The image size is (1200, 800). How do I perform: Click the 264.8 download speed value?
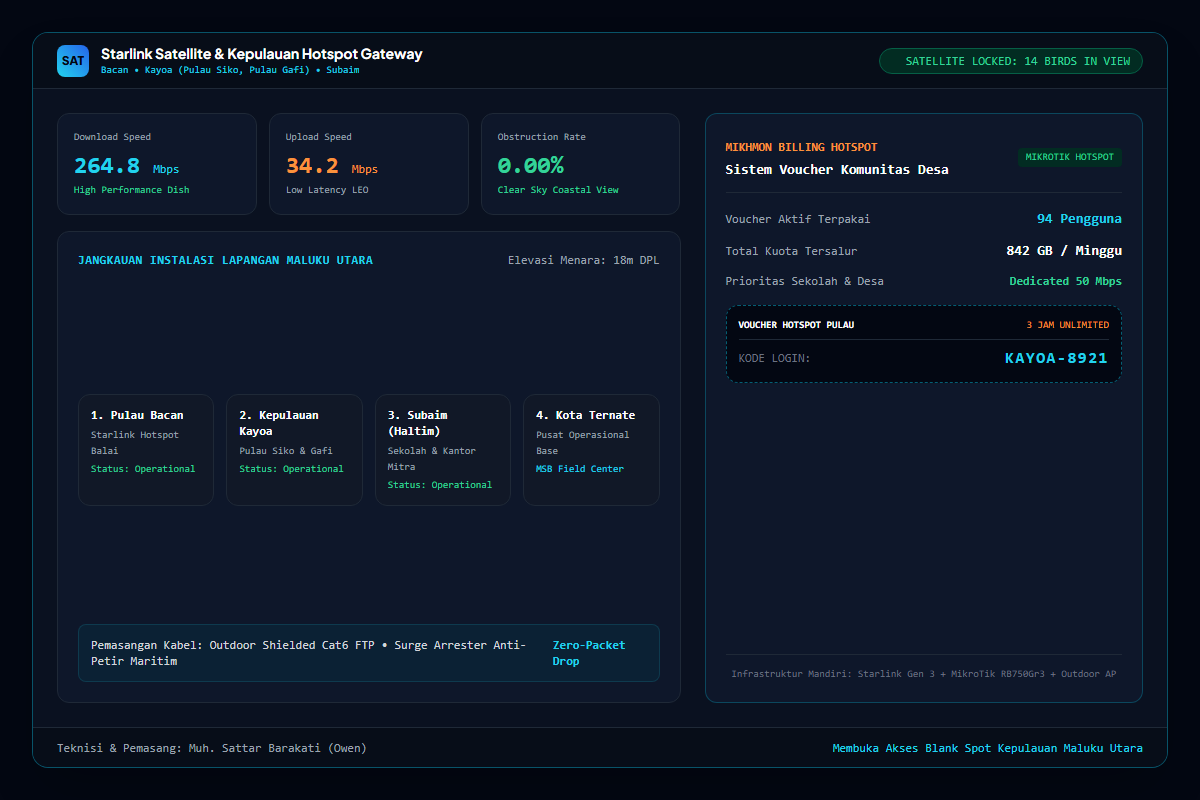coord(107,166)
